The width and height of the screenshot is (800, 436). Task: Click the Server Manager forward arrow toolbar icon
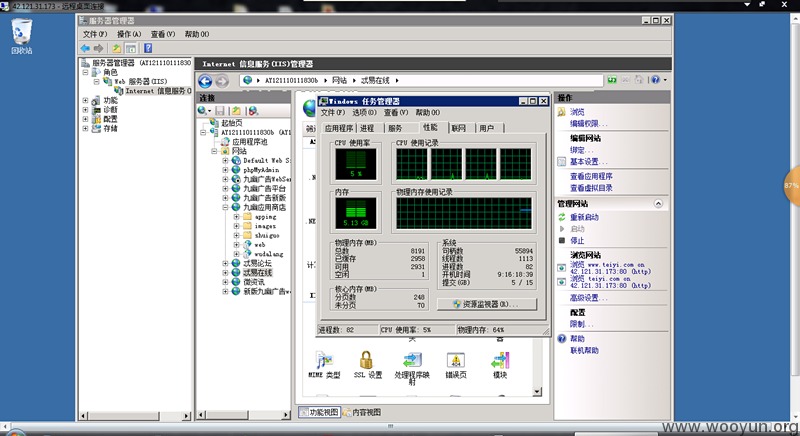[98, 48]
